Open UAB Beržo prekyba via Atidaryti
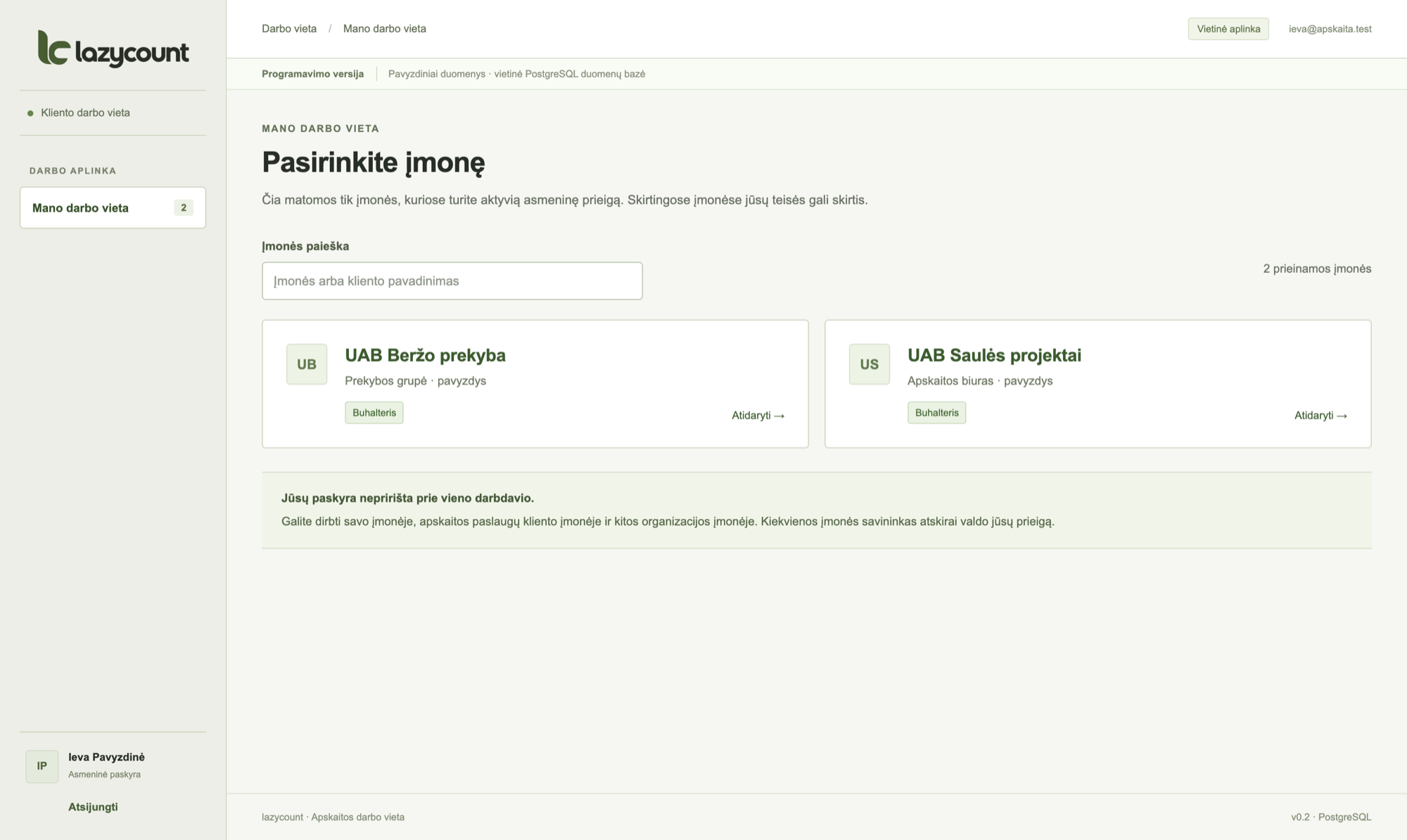 [758, 415]
